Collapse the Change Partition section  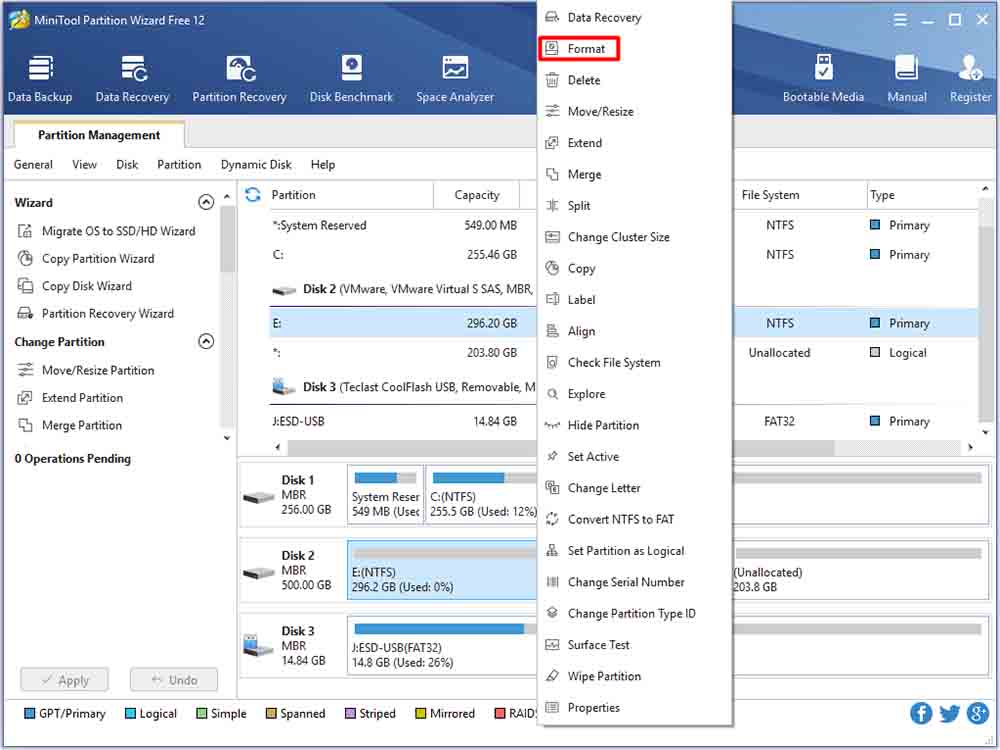(x=206, y=341)
